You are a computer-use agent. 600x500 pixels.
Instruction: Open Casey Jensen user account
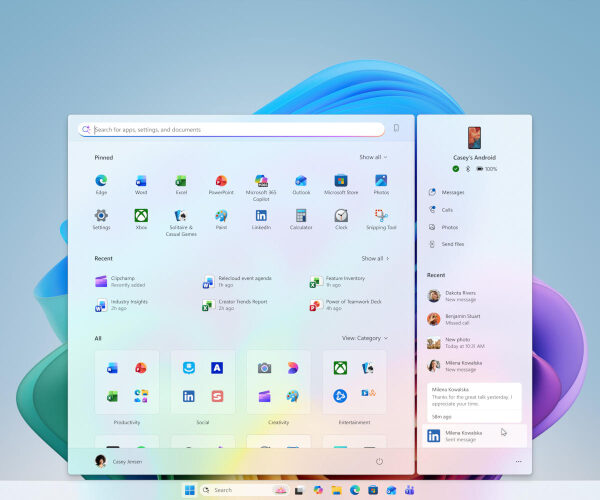point(118,461)
